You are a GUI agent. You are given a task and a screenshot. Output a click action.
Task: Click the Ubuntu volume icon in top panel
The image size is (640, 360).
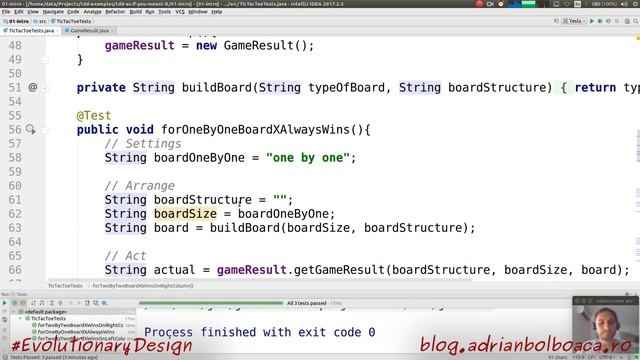624,4
